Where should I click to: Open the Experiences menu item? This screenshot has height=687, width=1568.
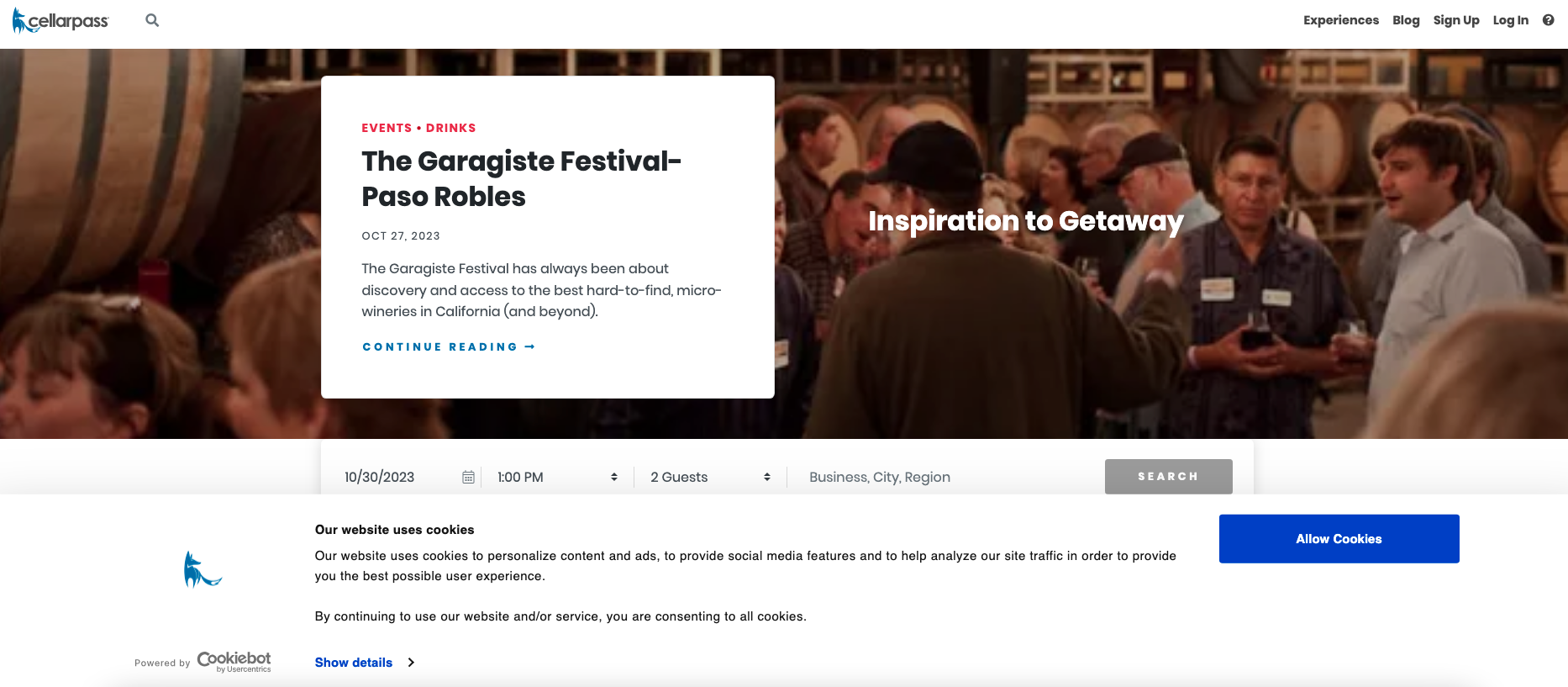(x=1340, y=20)
